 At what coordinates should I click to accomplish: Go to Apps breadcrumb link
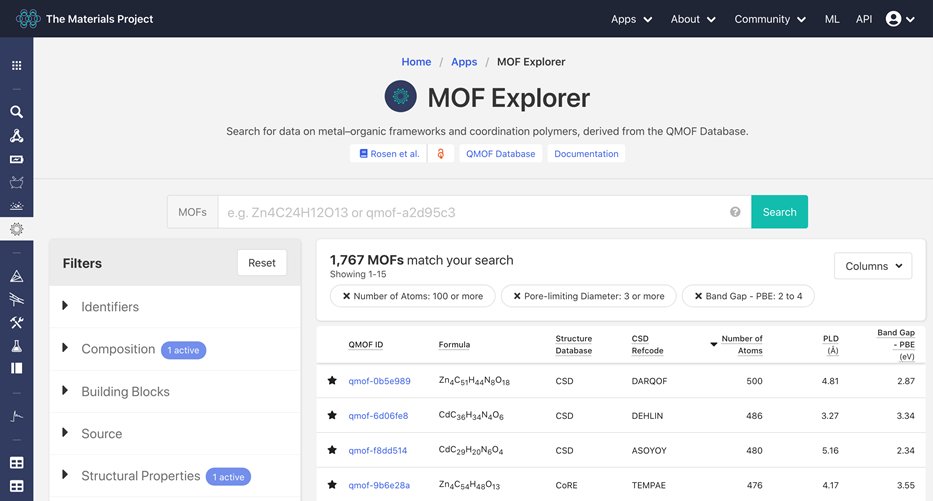click(x=464, y=62)
